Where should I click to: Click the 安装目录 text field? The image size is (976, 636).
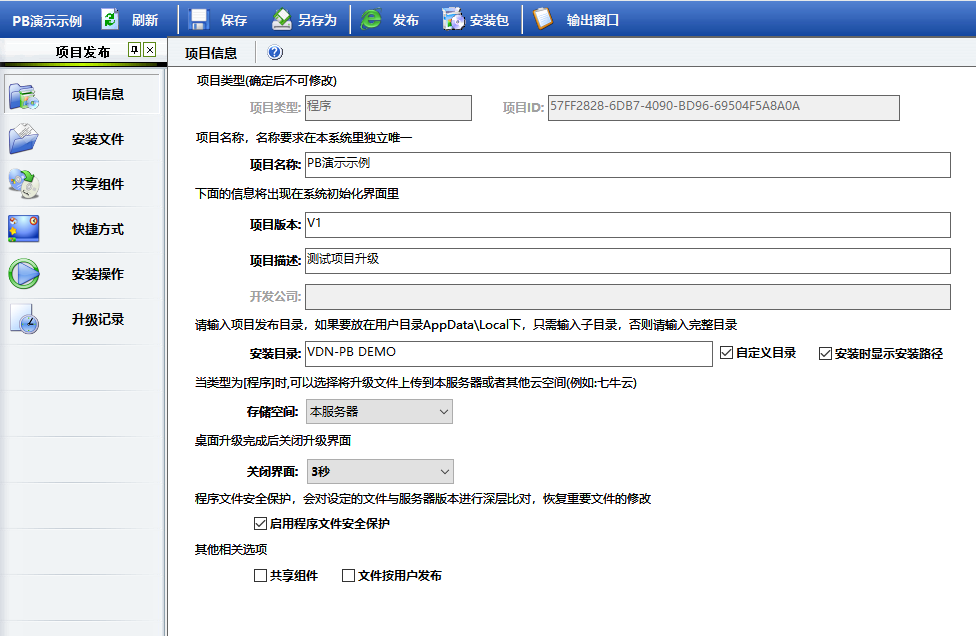pos(508,354)
